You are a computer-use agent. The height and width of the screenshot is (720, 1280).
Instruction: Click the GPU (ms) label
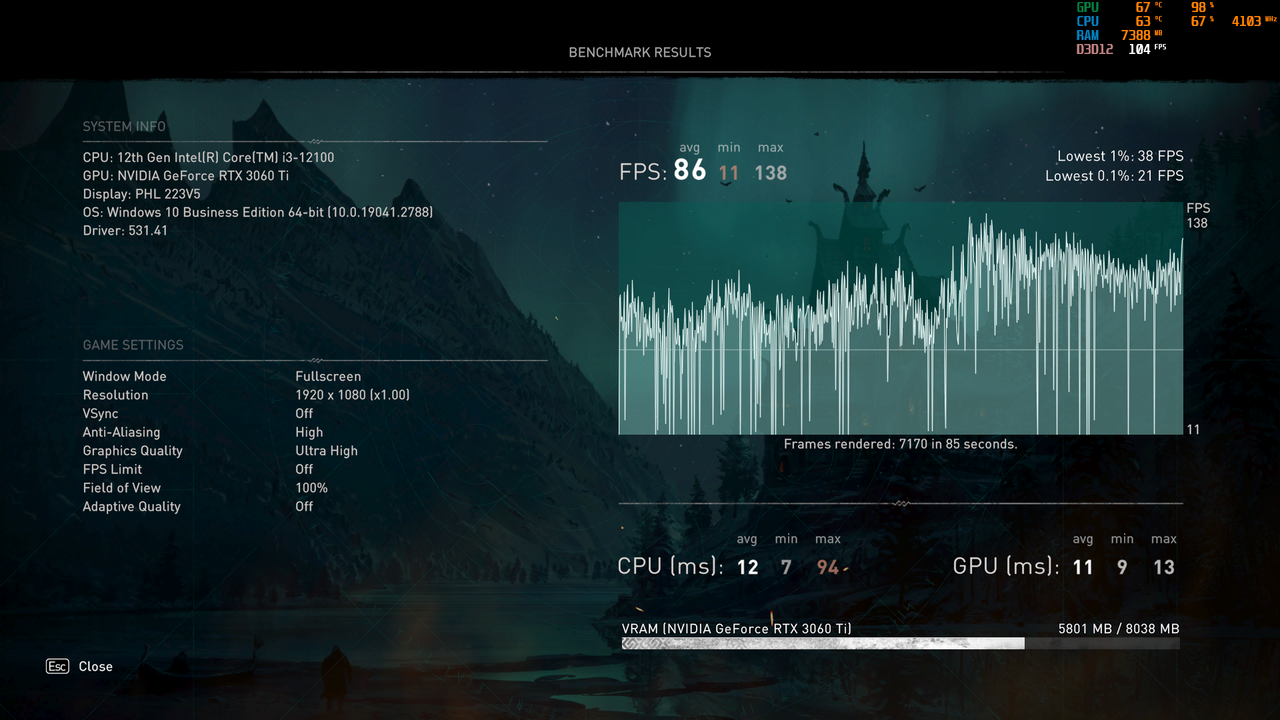[1006, 566]
